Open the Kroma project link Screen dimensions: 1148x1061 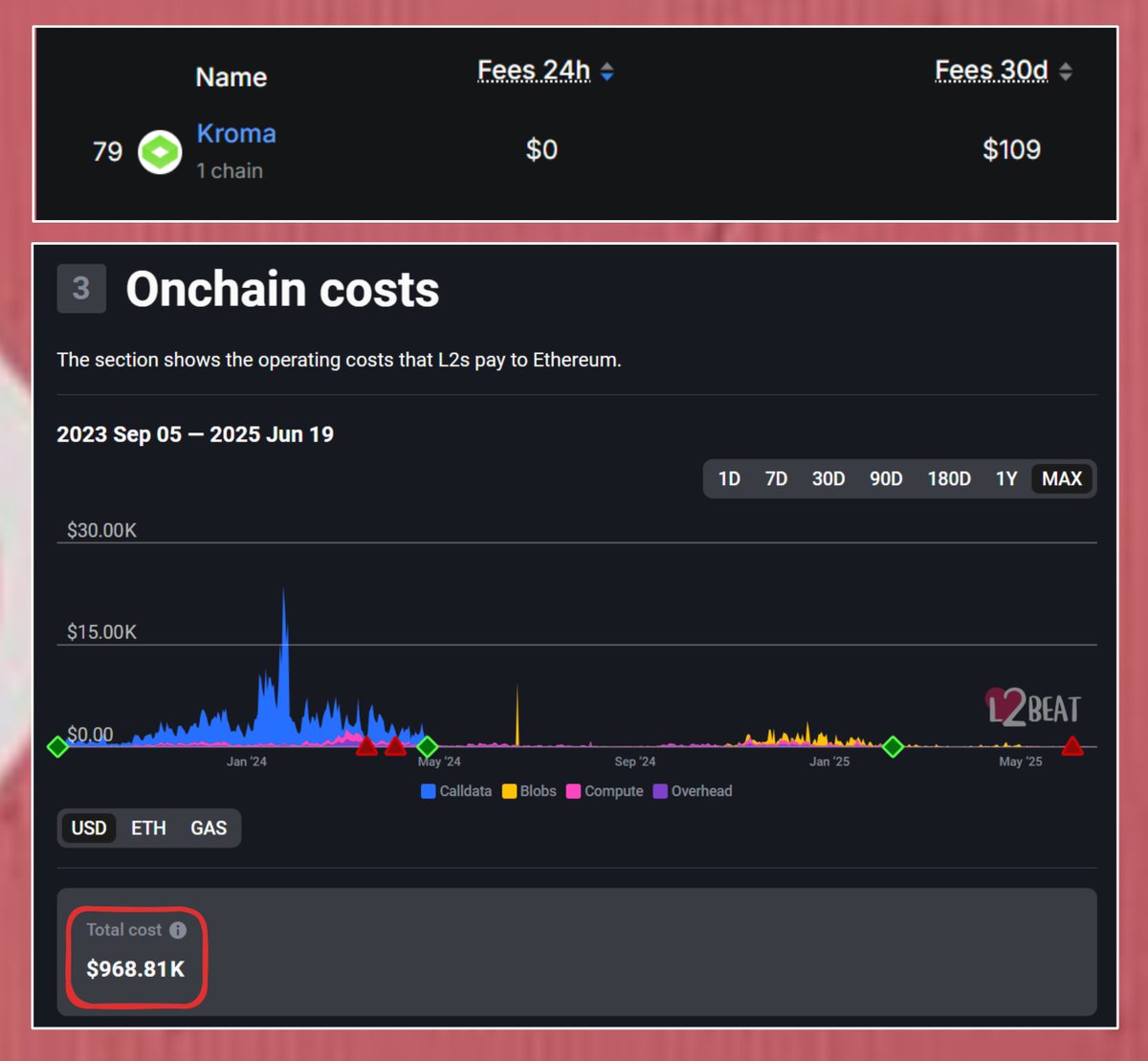(236, 133)
